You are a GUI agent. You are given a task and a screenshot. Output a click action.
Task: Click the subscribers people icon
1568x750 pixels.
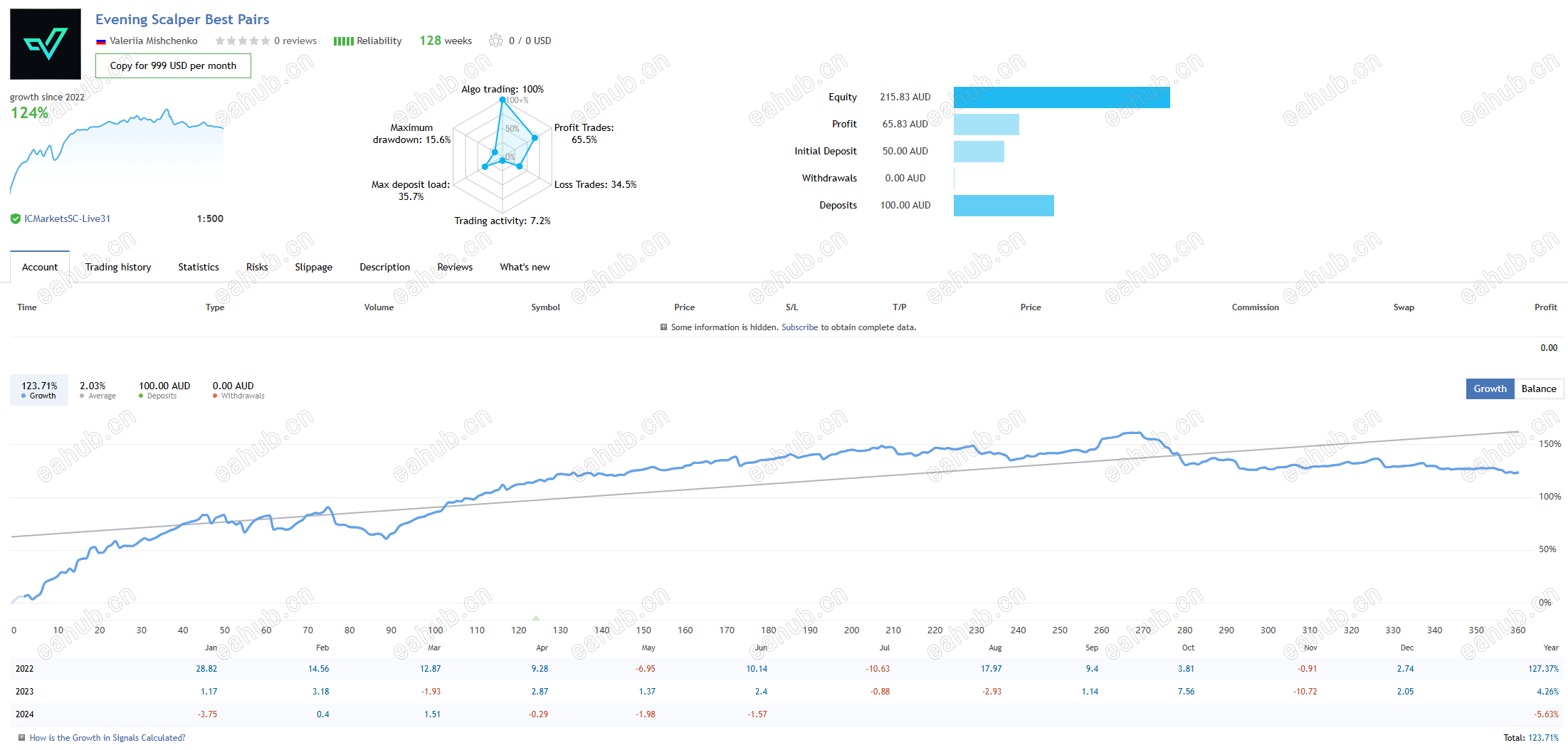click(x=495, y=41)
